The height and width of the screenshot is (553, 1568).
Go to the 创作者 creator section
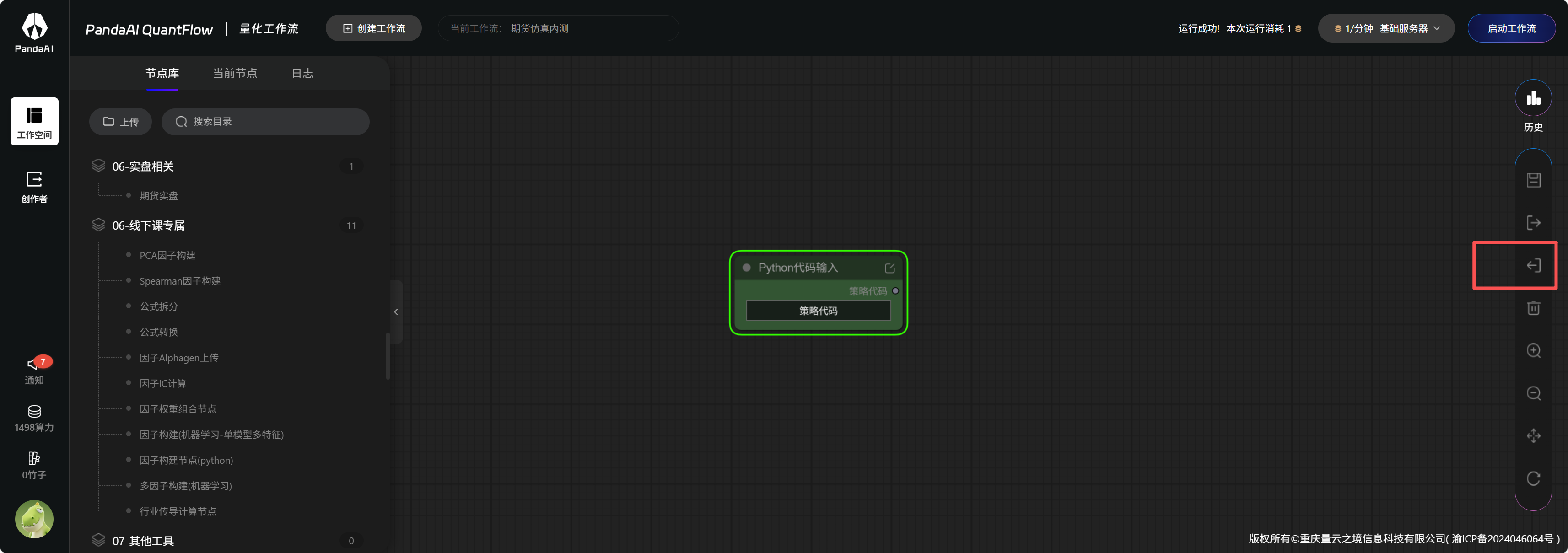click(x=34, y=187)
